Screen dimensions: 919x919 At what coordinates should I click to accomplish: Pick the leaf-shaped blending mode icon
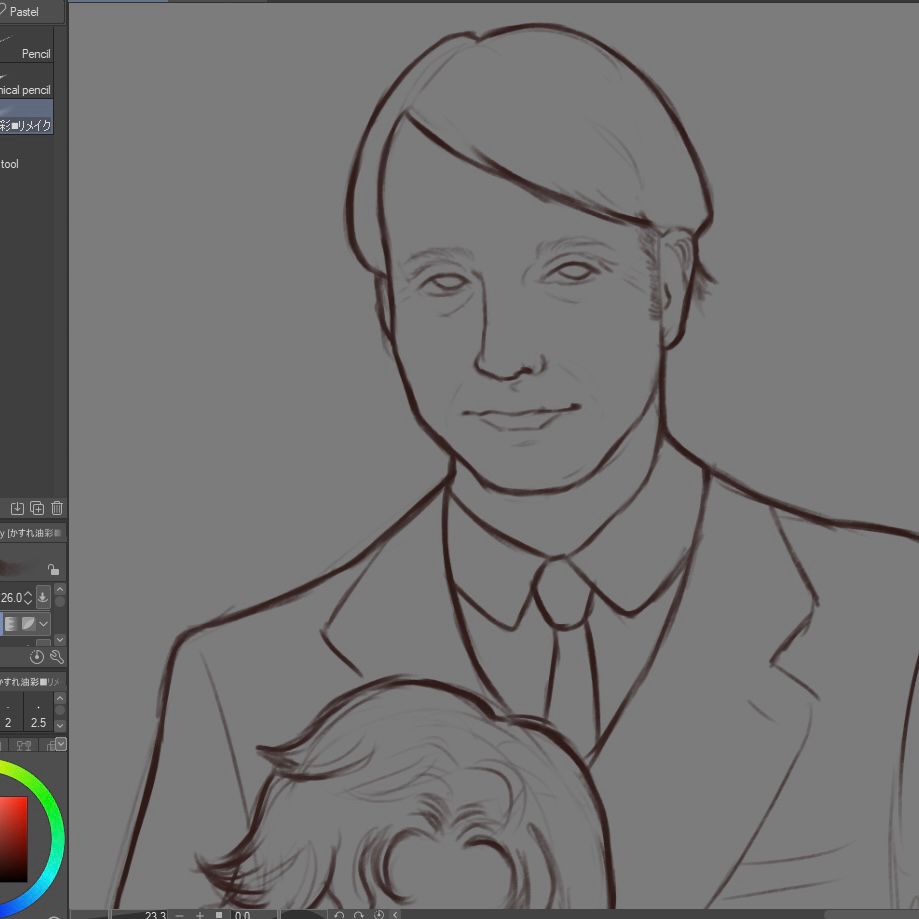coord(28,624)
